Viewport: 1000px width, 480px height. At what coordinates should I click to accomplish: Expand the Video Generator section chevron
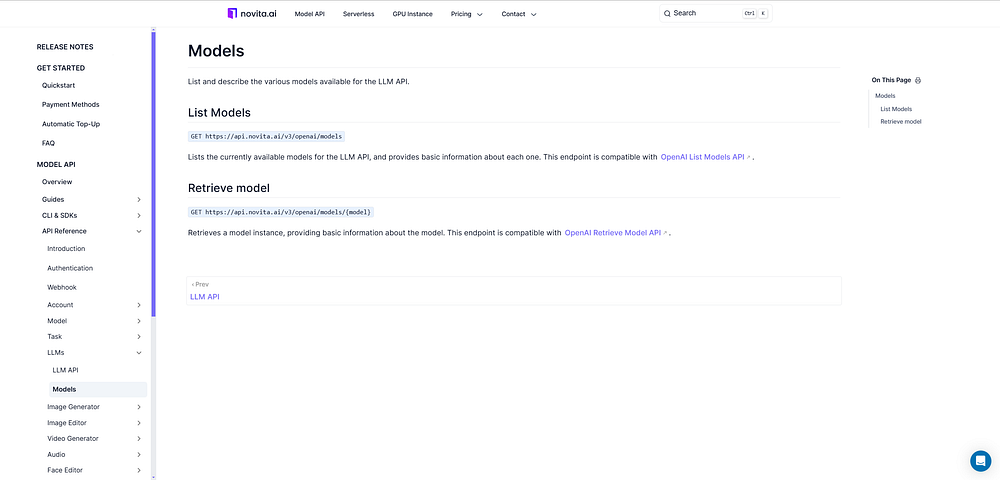(x=139, y=439)
